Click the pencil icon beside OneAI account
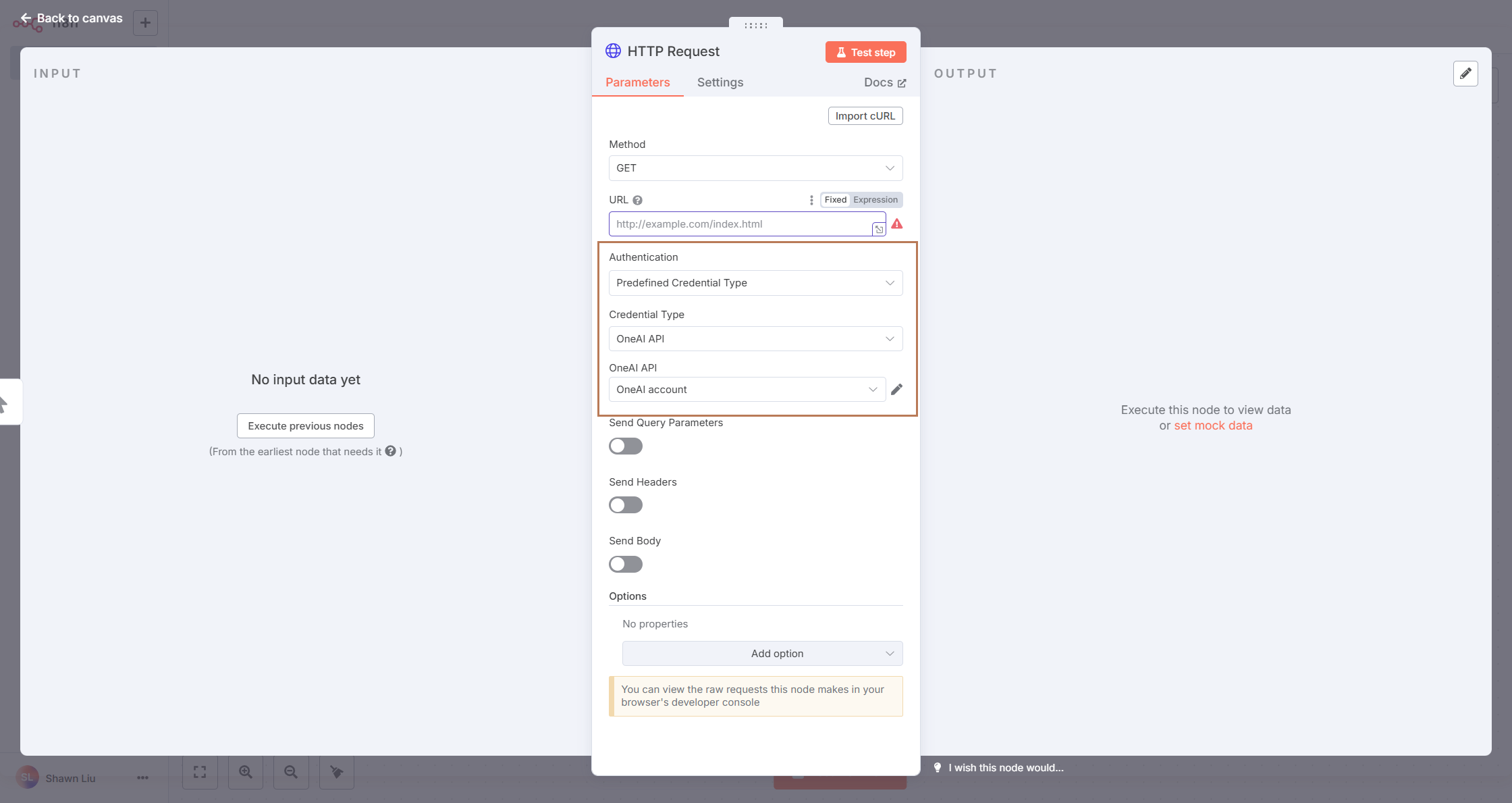Screen dimensions: 1512x803 [x=896, y=390]
